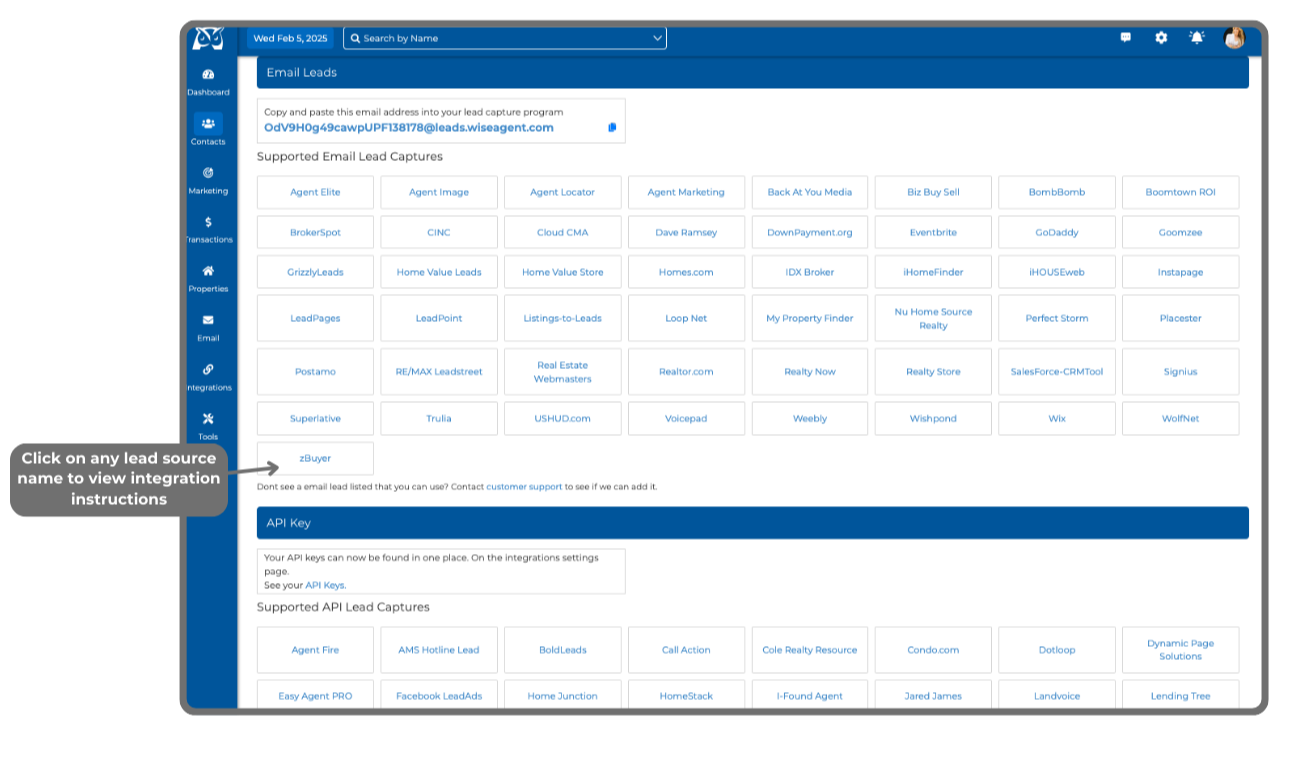Open the Email envelope icon
The height and width of the screenshot is (757, 1290).
[x=208, y=320]
